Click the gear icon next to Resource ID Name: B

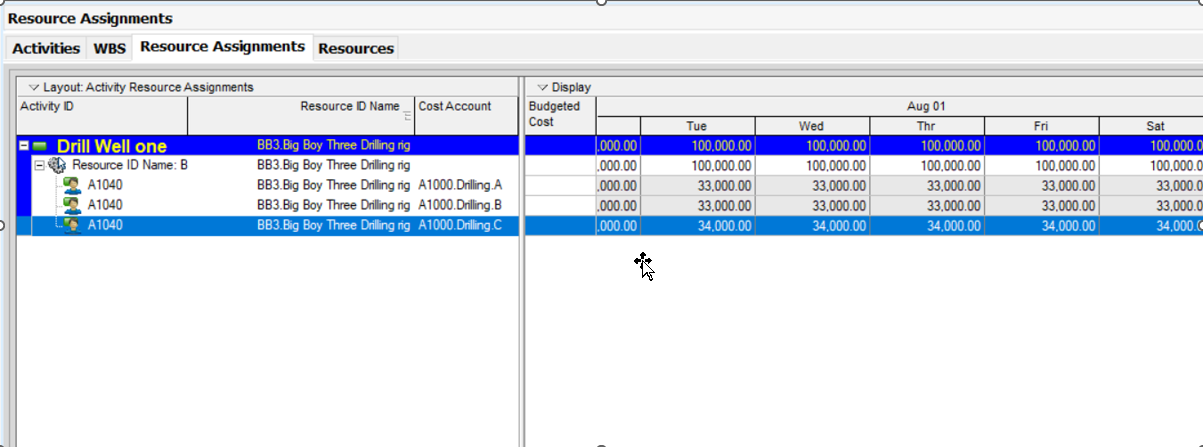pyautogui.click(x=57, y=166)
